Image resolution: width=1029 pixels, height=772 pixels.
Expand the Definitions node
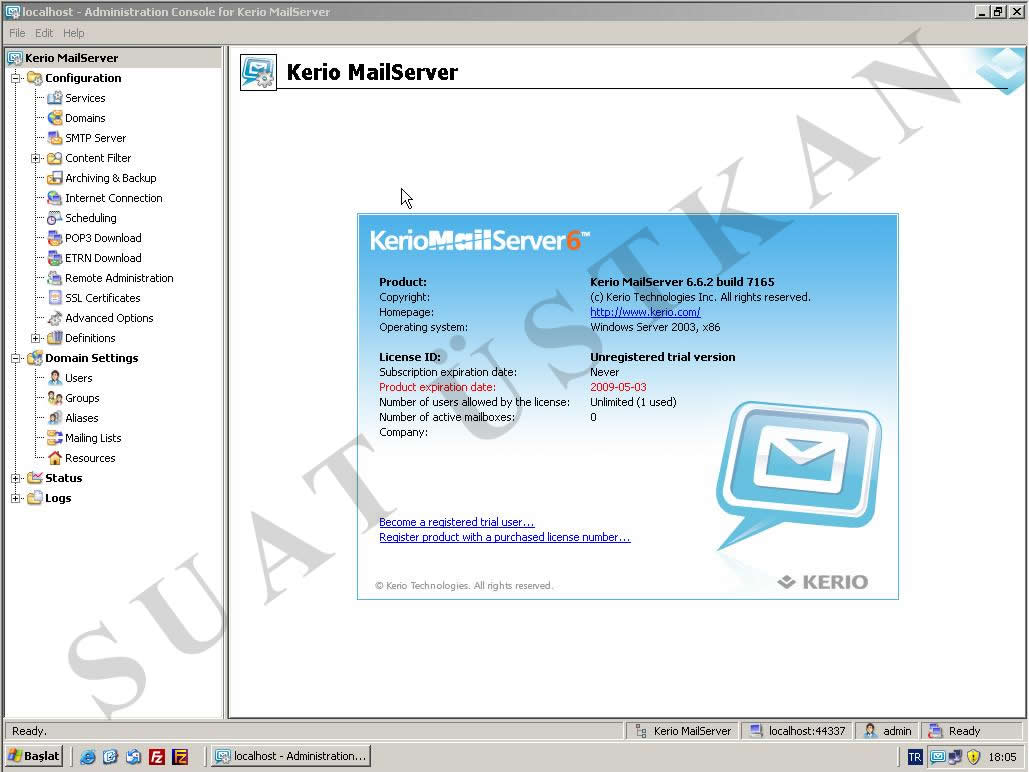point(36,338)
